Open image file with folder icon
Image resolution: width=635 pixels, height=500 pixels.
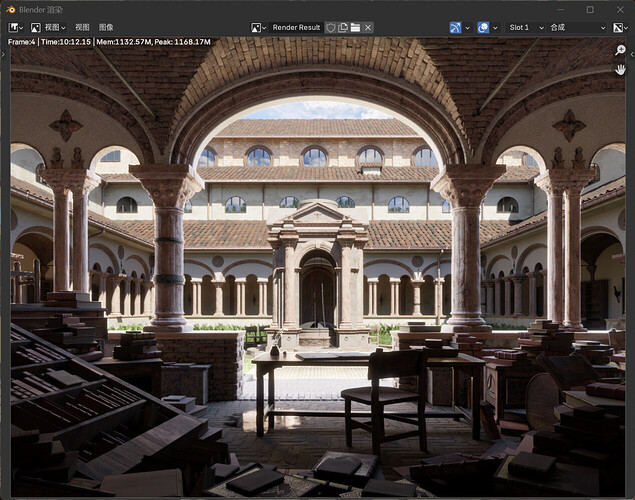355,27
